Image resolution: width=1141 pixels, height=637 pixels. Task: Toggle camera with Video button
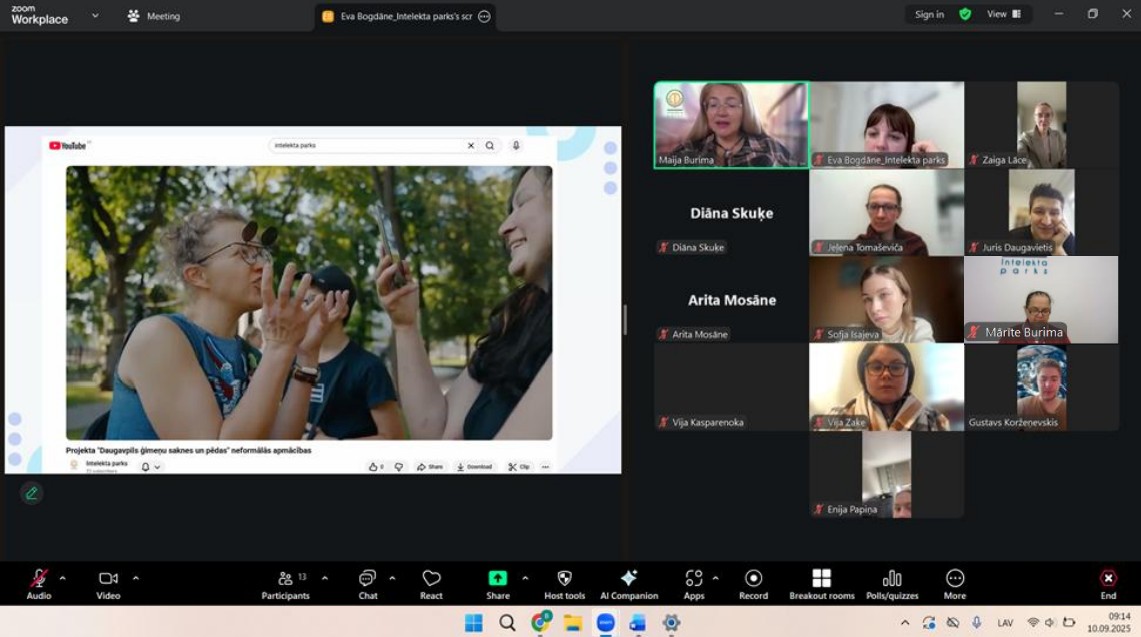point(108,584)
